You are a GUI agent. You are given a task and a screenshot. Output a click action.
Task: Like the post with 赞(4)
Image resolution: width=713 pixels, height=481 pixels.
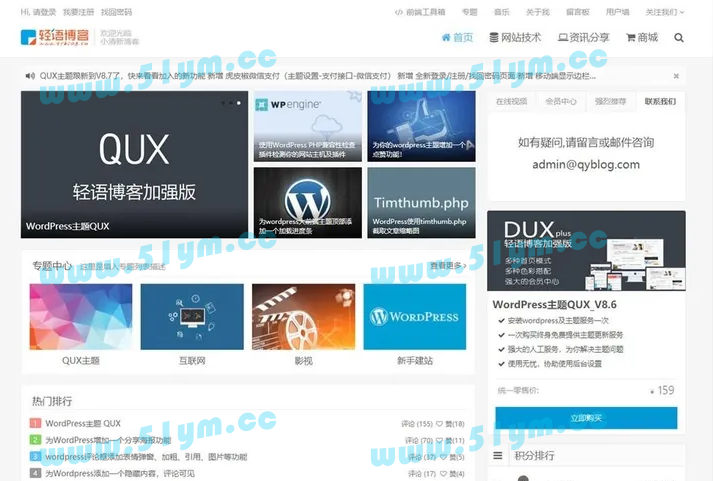[452, 474]
